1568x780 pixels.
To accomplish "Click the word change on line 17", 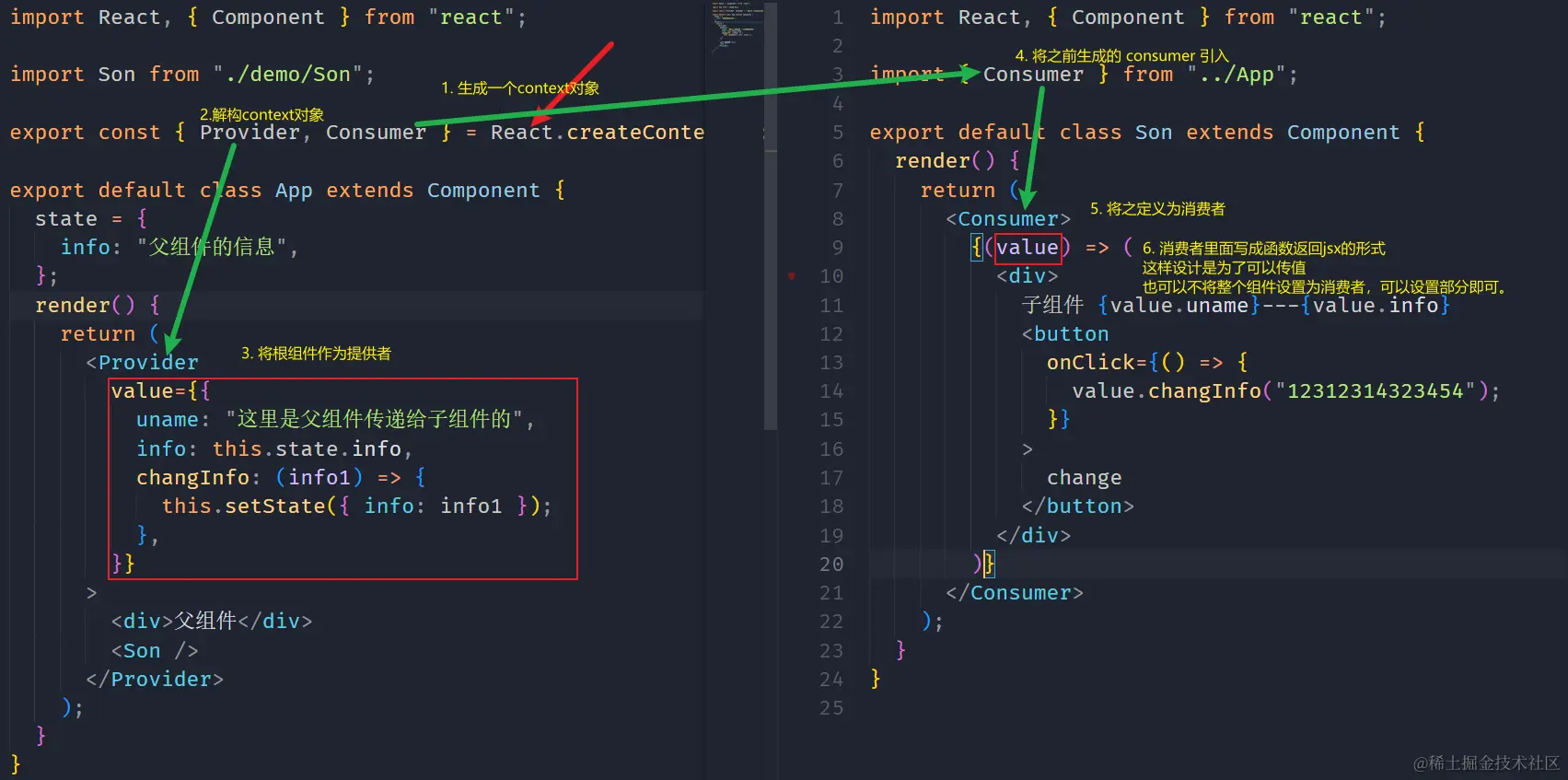I will [x=1085, y=478].
